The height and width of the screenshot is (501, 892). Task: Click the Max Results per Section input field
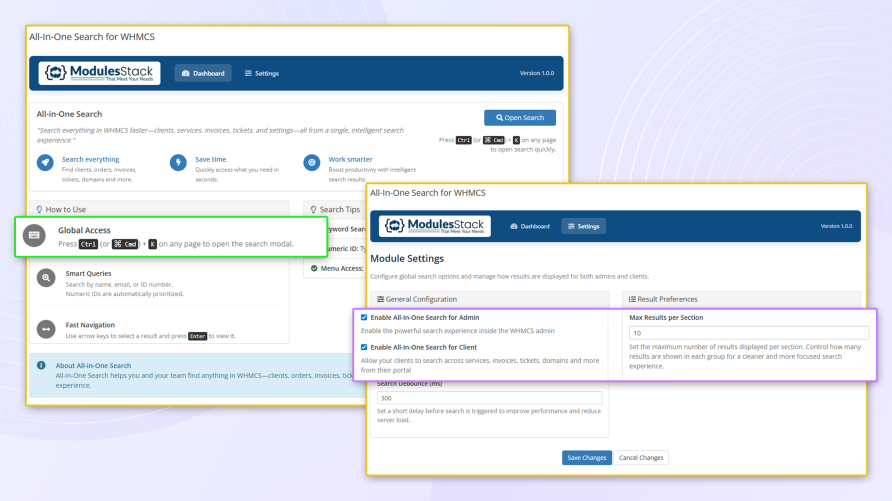tap(749, 333)
